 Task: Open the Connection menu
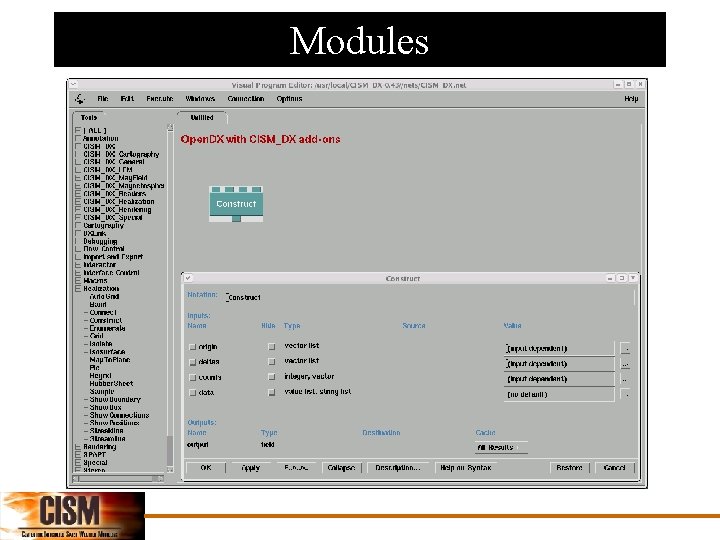[x=246, y=99]
